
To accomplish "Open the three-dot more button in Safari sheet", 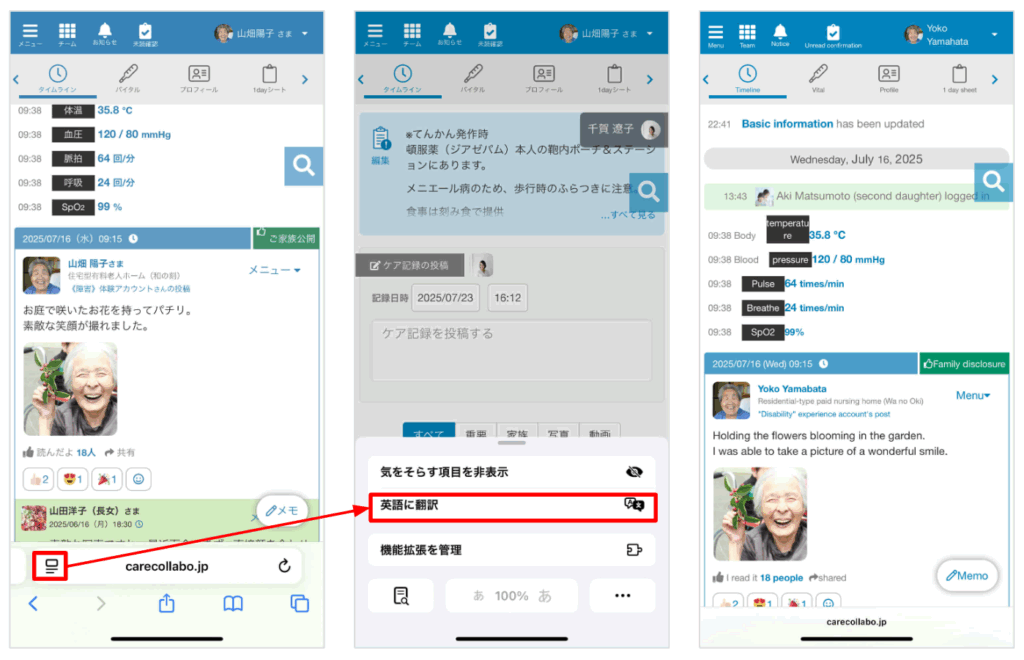I will tap(622, 595).
